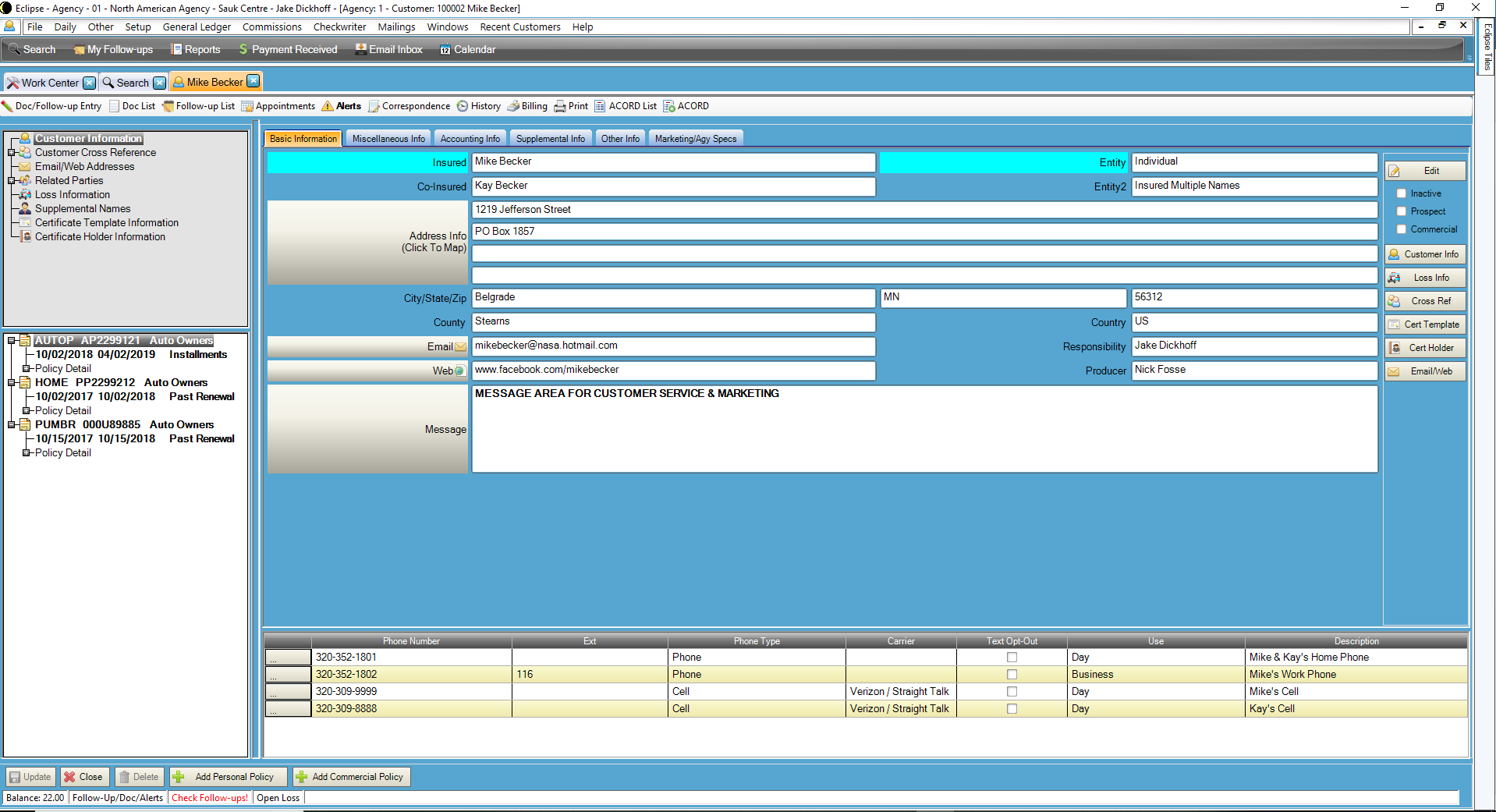This screenshot has height=812, width=1496.
Task: Switch to the Miscellaneous Info tab
Action: (x=388, y=139)
